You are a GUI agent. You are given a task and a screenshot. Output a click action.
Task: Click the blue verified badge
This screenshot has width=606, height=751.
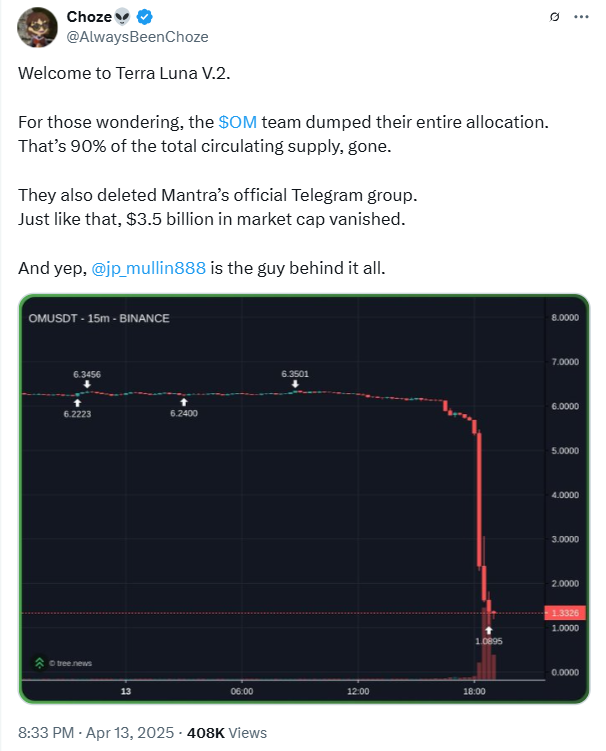(146, 17)
